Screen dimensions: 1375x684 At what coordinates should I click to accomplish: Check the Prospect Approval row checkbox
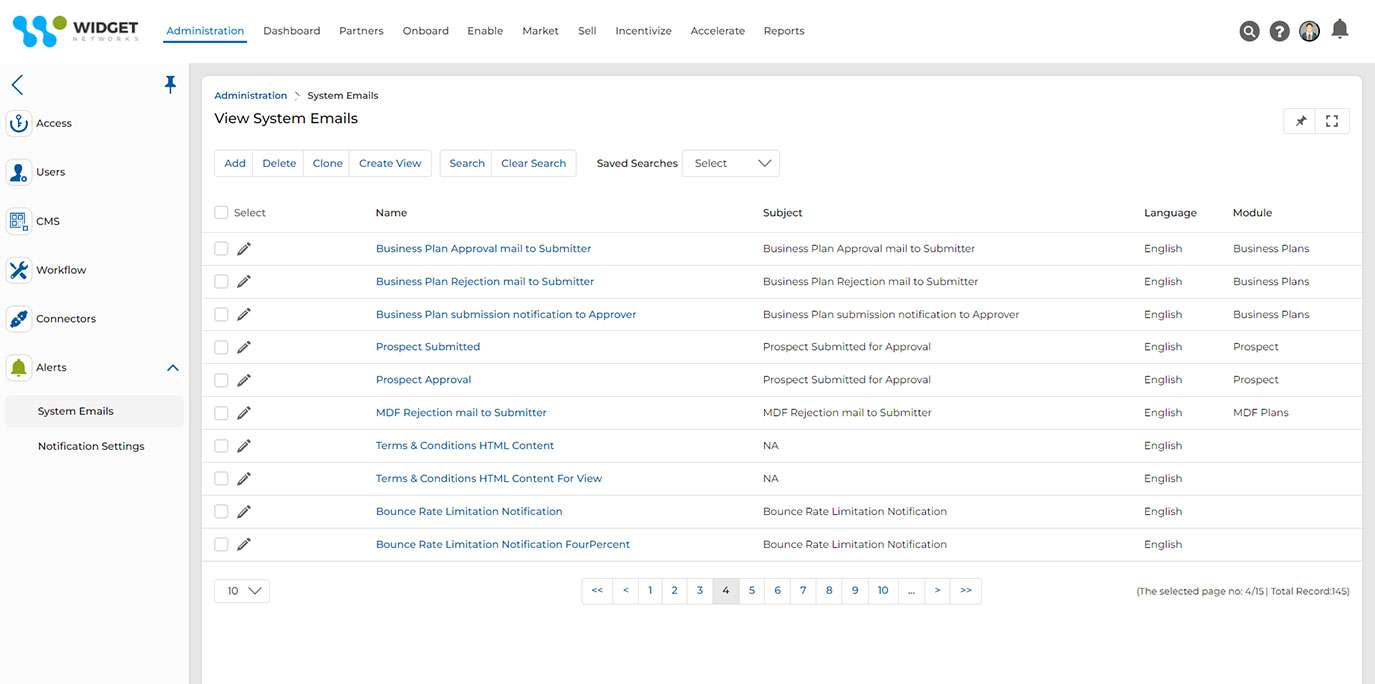click(x=221, y=380)
